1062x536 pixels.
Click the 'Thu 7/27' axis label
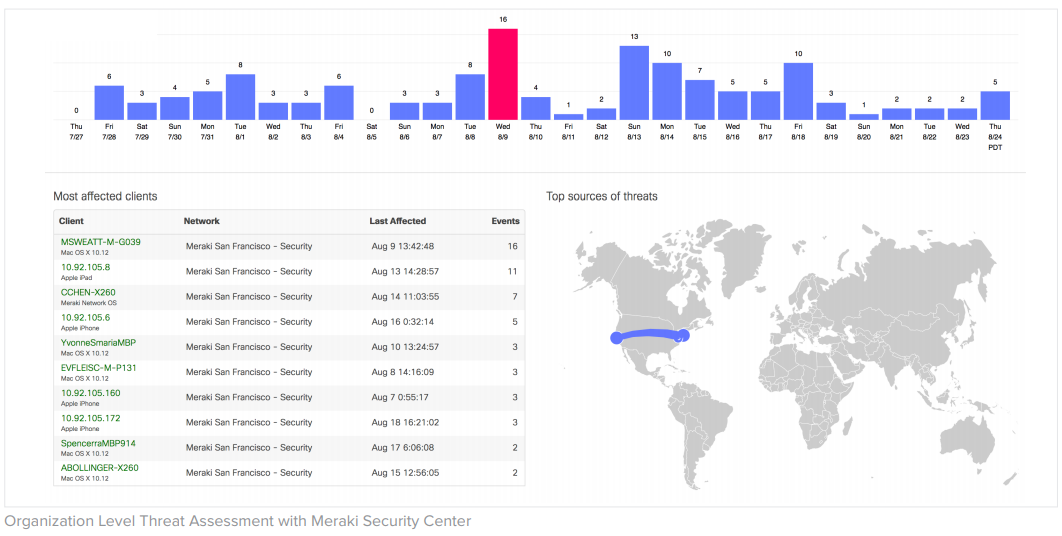pos(76,131)
